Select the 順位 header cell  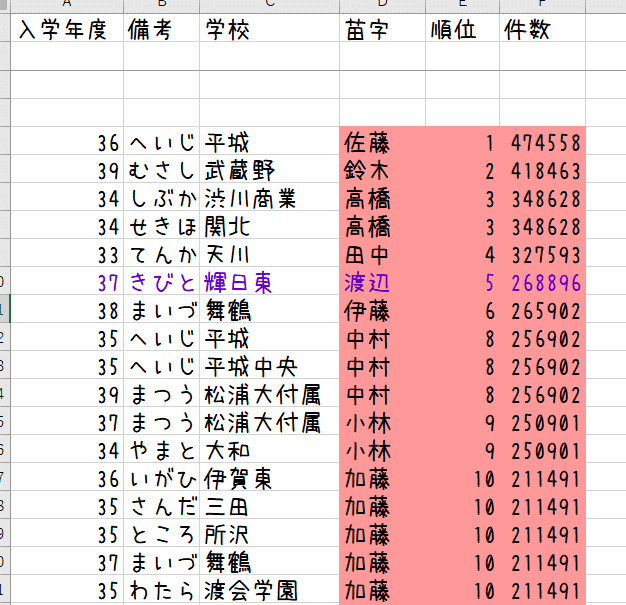(462, 28)
